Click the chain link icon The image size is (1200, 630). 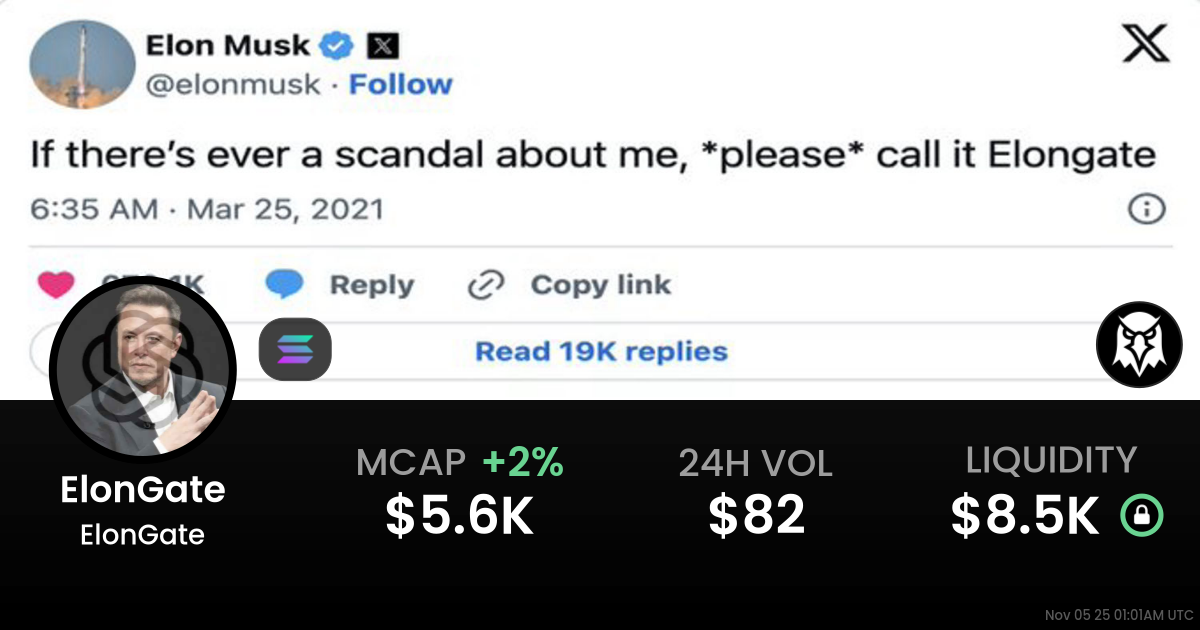tap(485, 286)
